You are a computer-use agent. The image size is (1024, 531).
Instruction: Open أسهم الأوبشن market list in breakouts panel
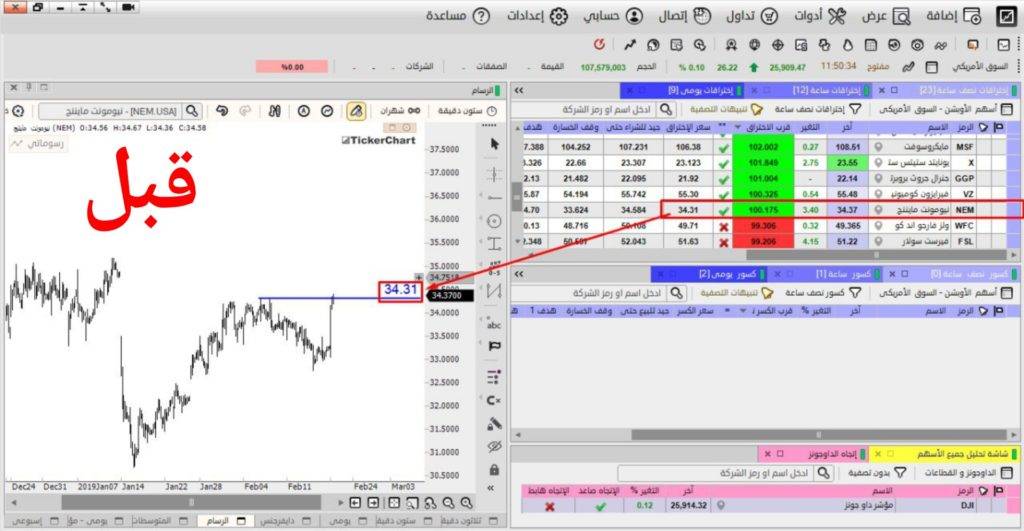pyautogui.click(x=946, y=109)
